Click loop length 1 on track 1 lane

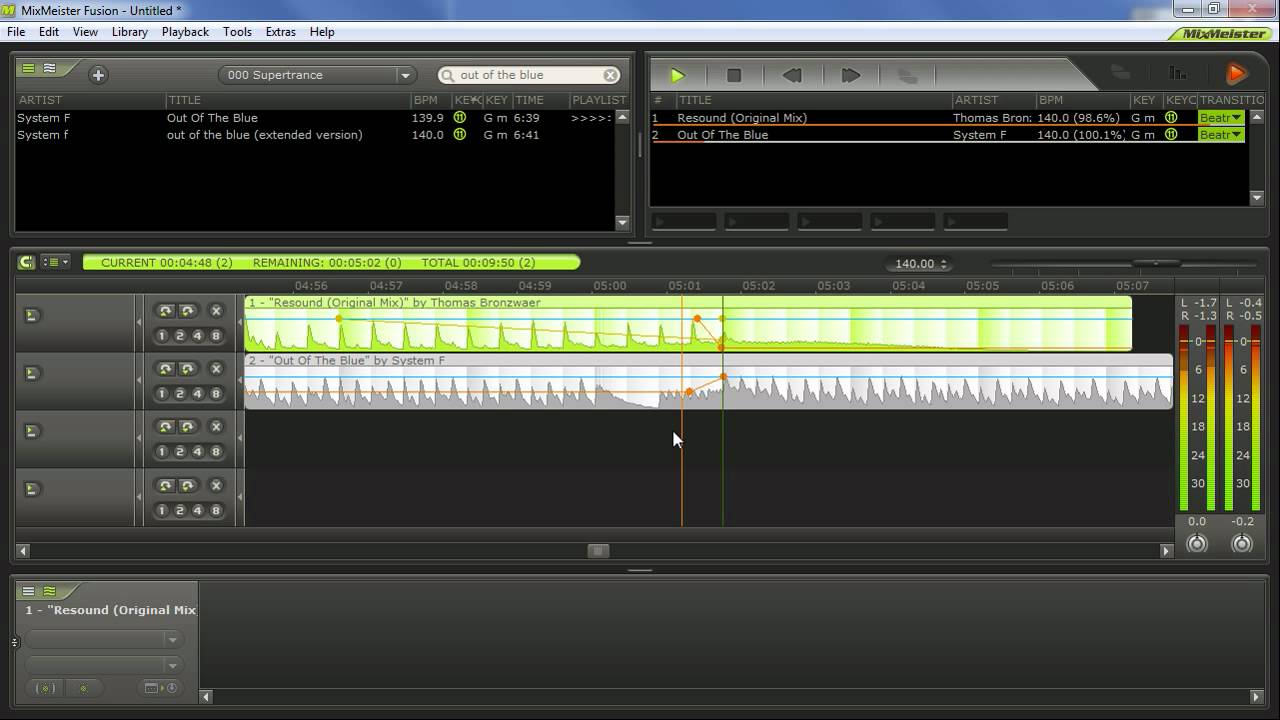(162, 336)
